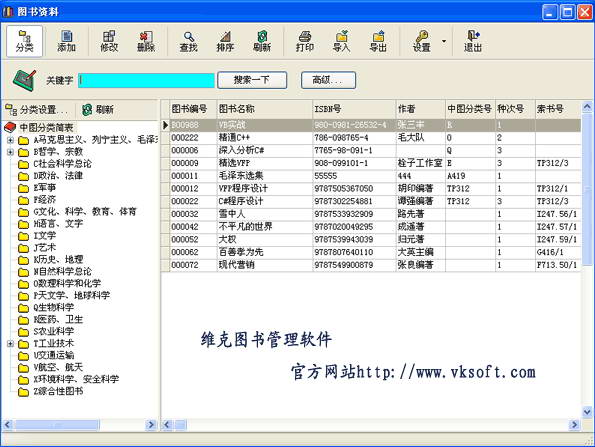Open the dropdown arrow beside 设置

[x=444, y=41]
